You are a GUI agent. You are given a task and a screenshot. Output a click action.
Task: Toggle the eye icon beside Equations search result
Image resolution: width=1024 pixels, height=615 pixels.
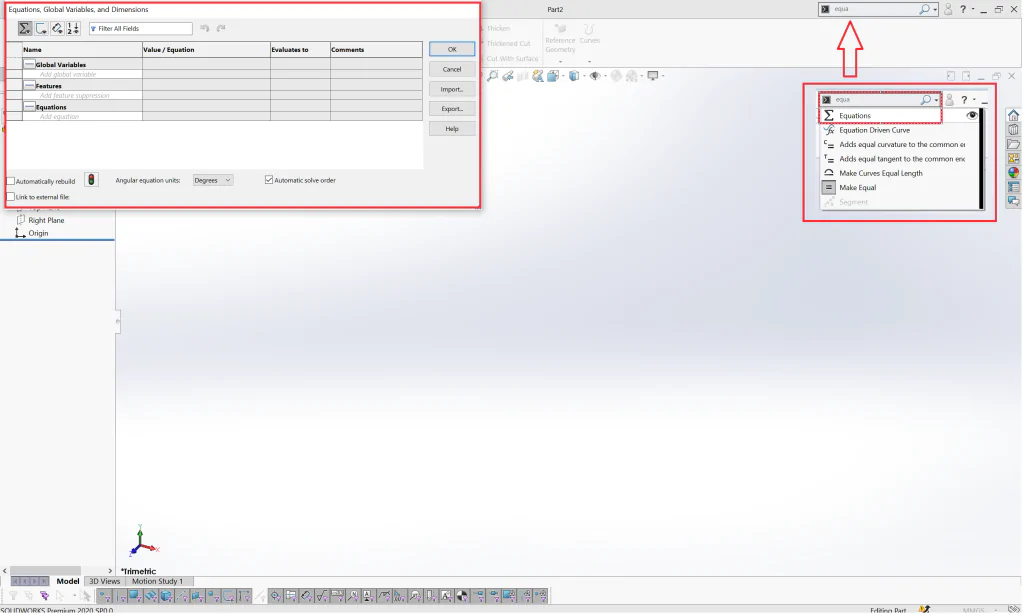[x=972, y=116]
